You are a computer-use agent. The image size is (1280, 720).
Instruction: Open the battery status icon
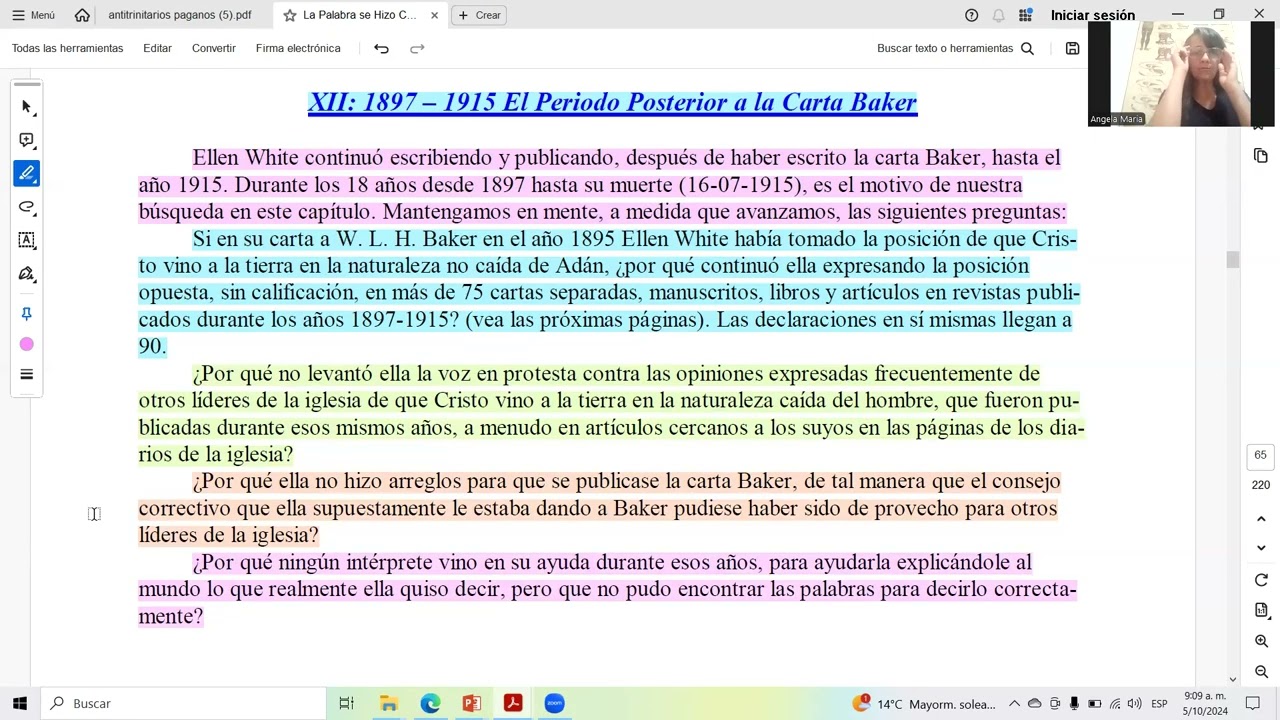click(1095, 704)
